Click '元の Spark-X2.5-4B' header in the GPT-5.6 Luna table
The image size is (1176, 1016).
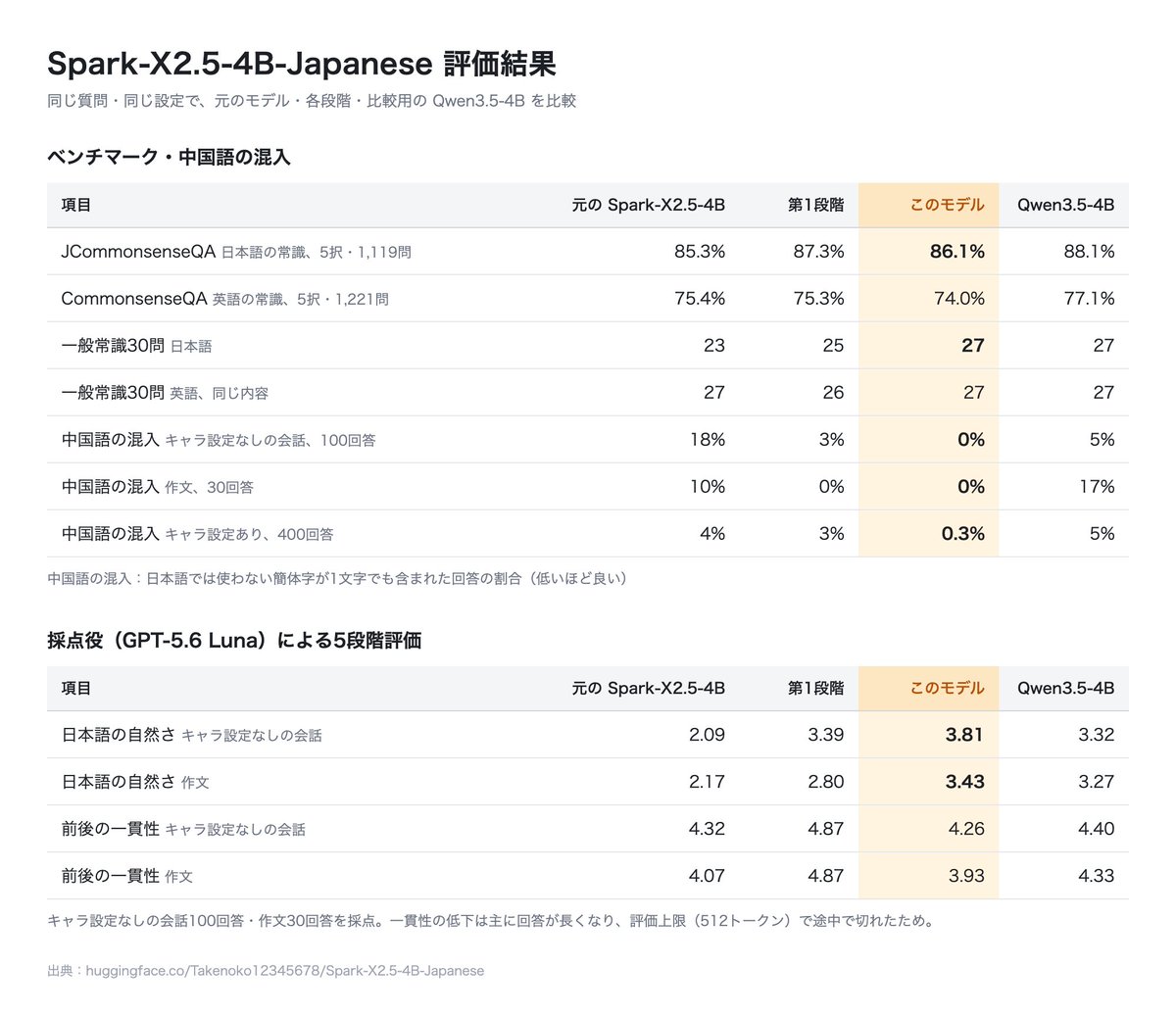tap(649, 688)
